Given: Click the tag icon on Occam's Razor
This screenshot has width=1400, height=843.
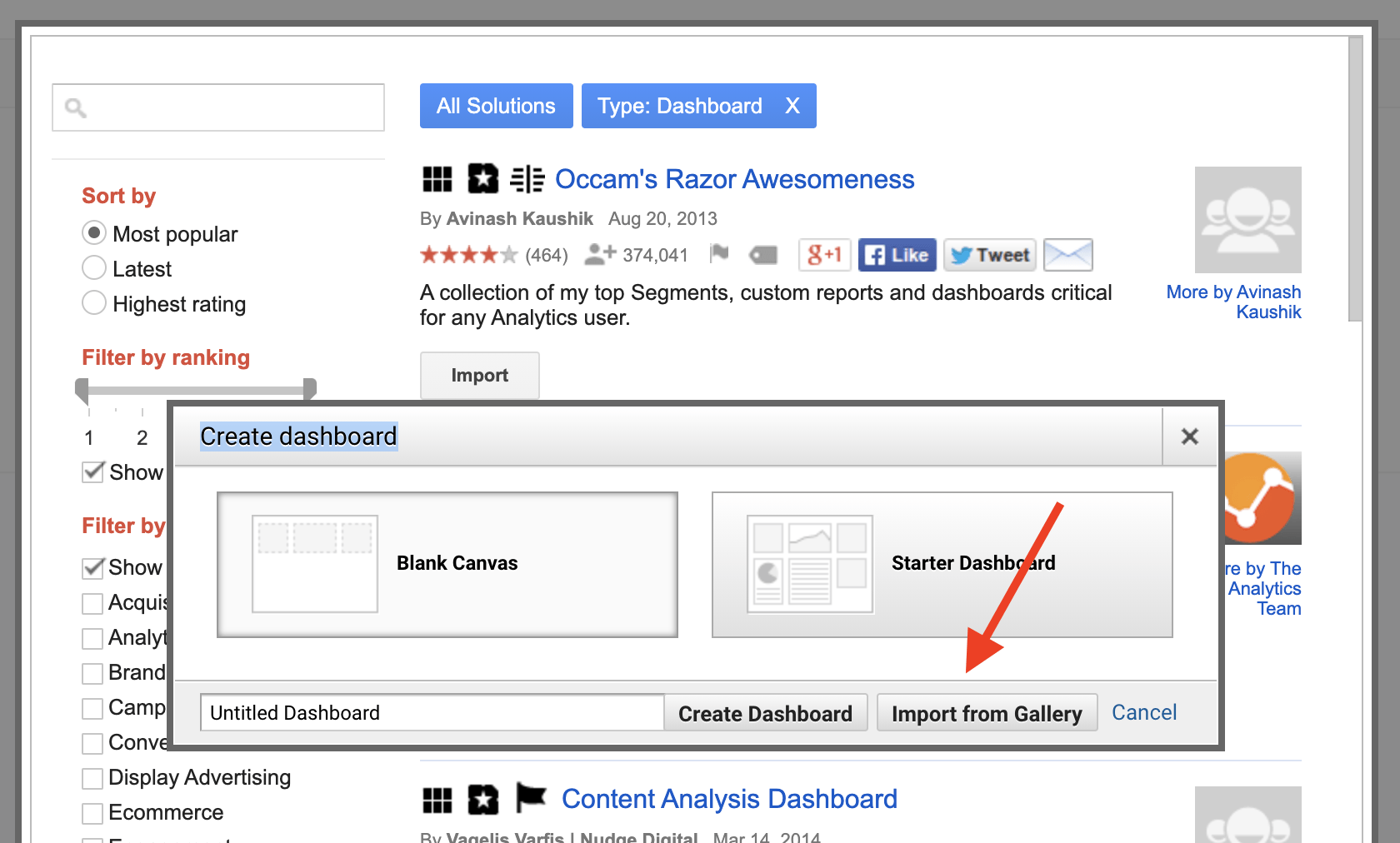Looking at the screenshot, I should pyautogui.click(x=763, y=255).
